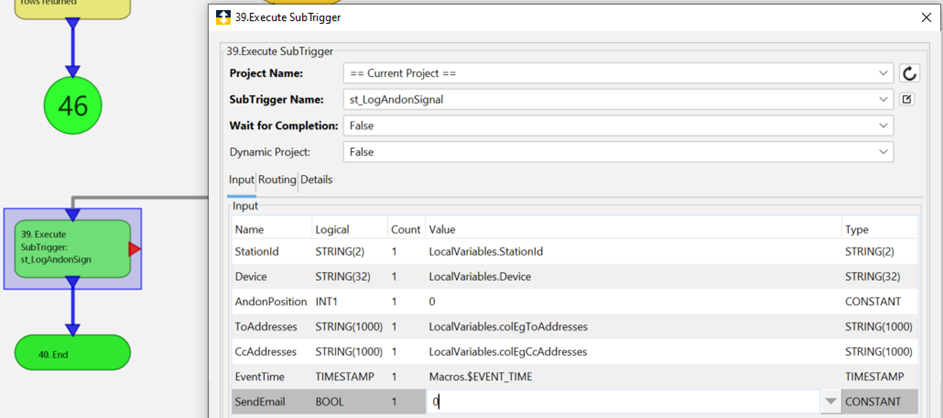Open the SendEmail value dropdown arrow
The width and height of the screenshot is (943, 418).
829,402
